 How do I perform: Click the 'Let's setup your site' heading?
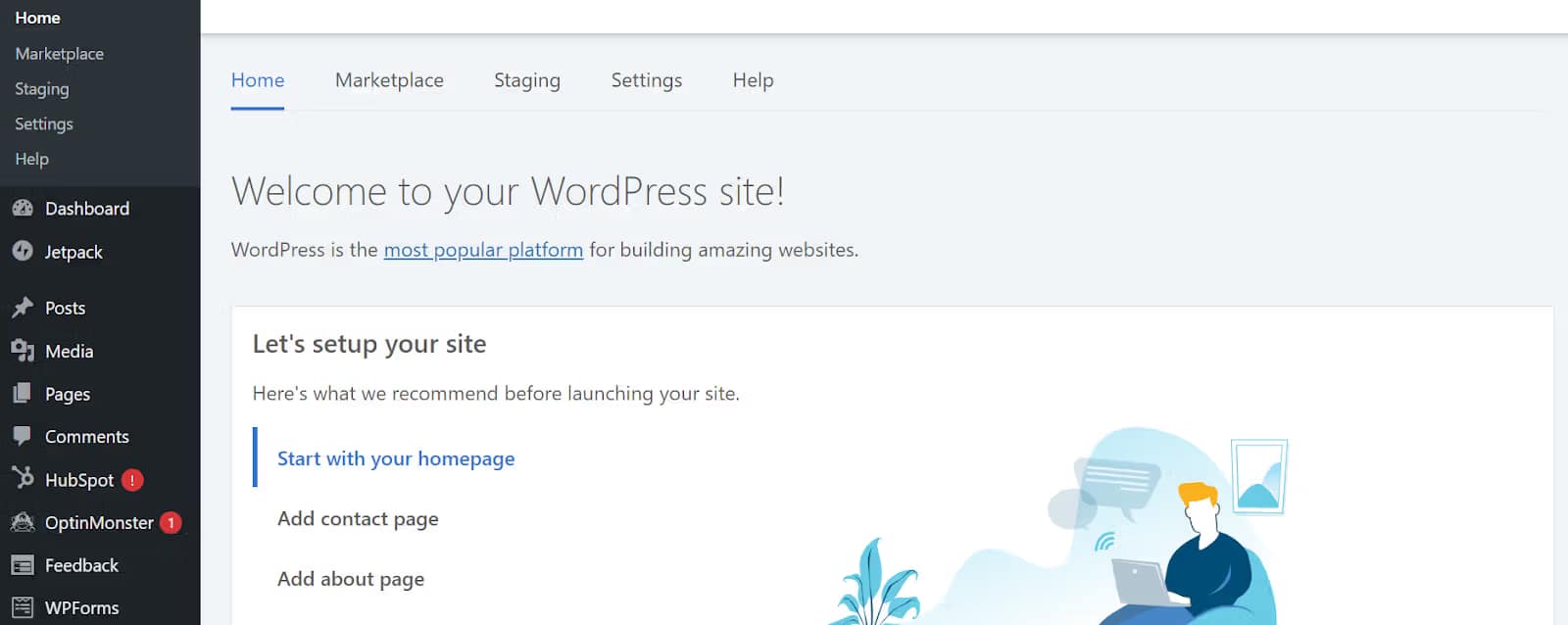click(369, 344)
